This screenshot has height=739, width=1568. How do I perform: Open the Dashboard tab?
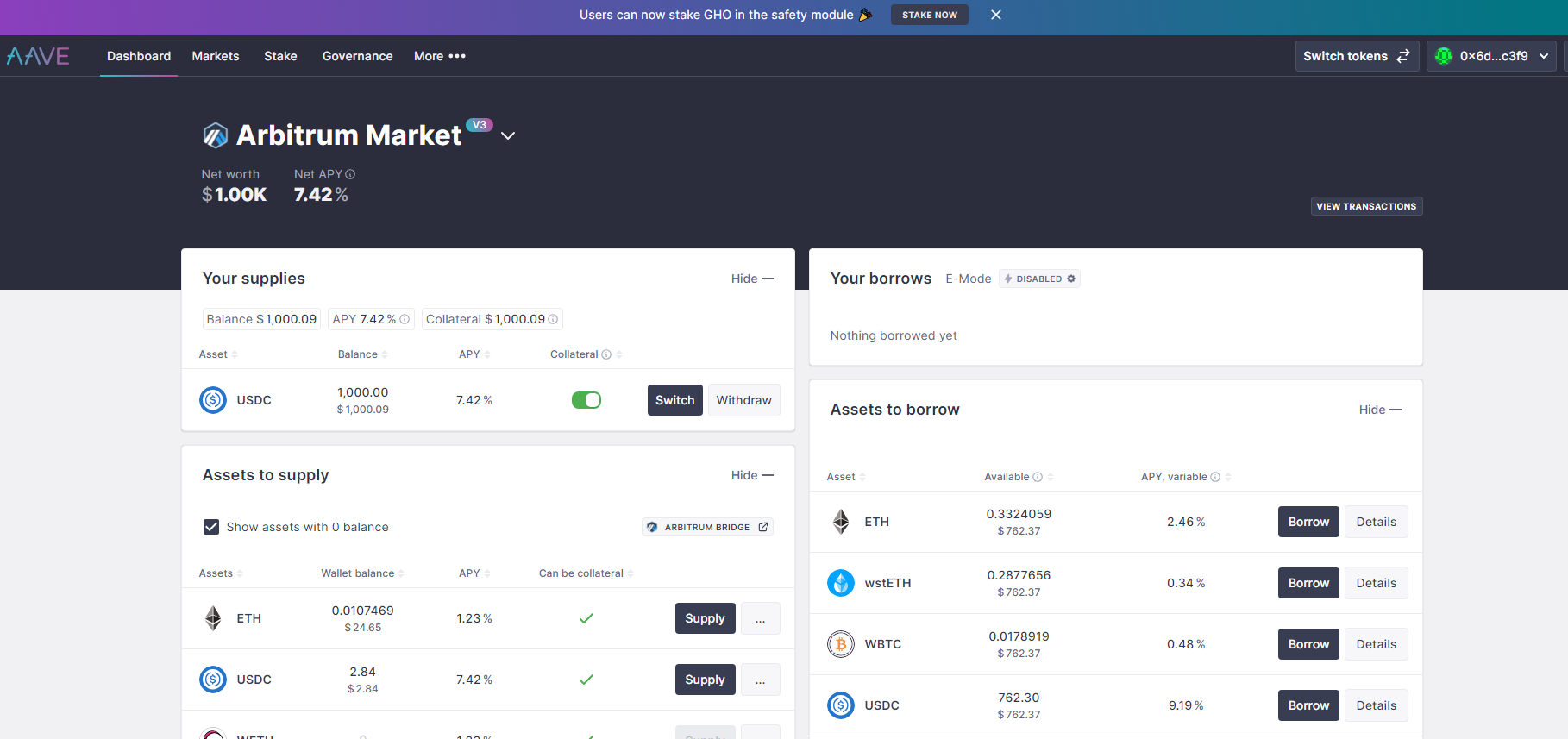tap(139, 56)
